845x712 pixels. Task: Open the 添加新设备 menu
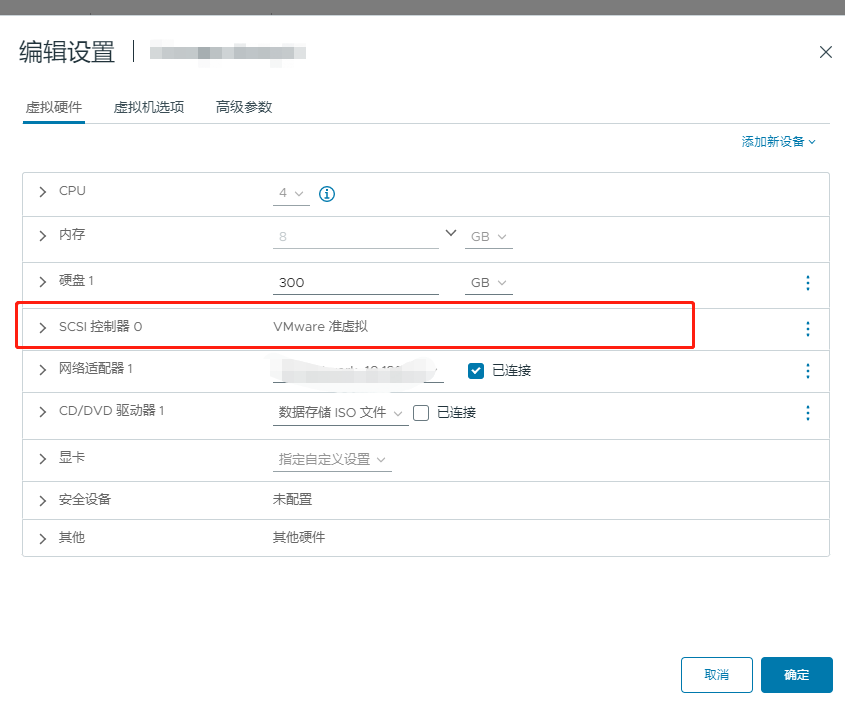point(779,142)
